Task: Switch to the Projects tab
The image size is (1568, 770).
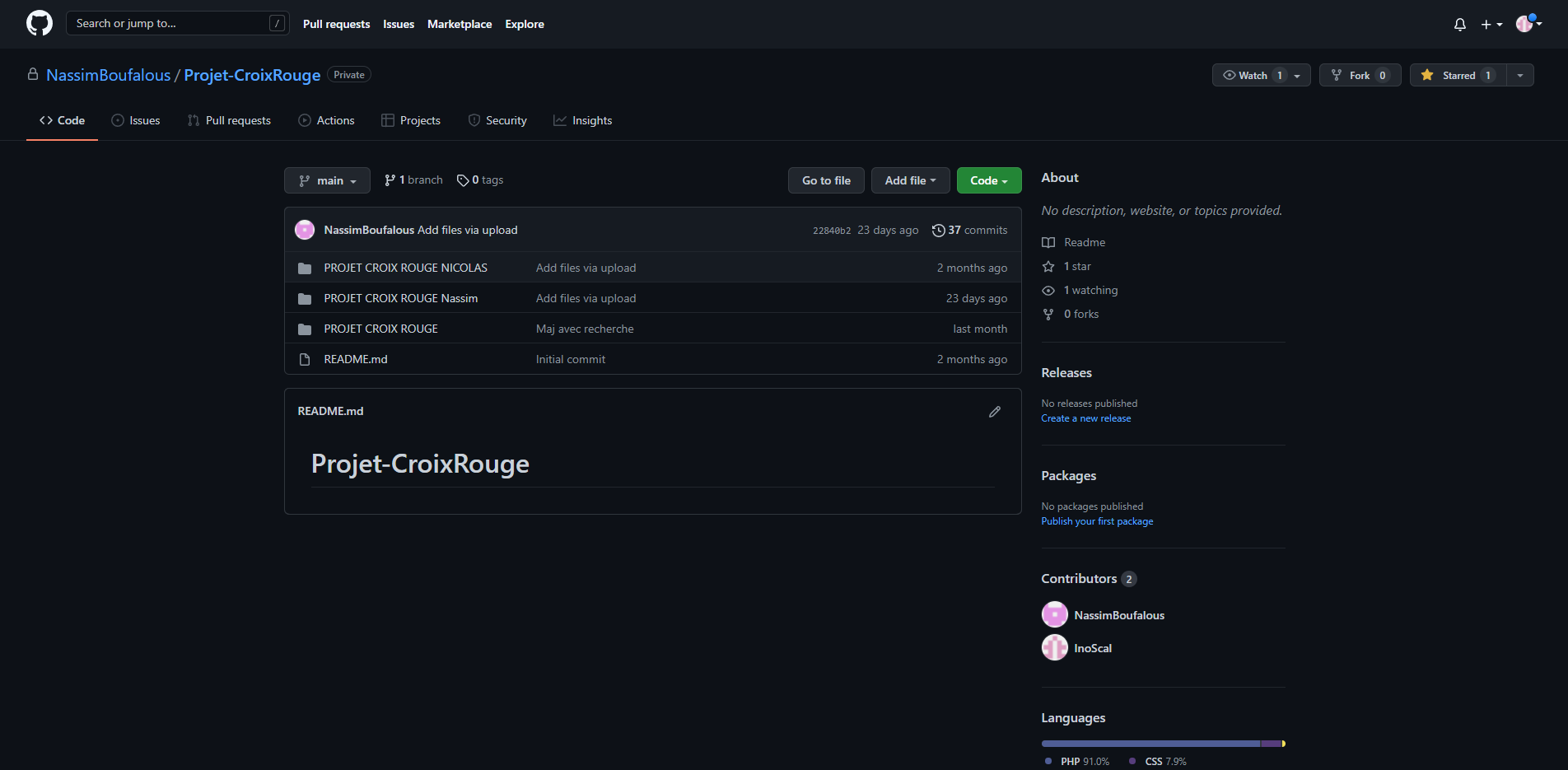Action: (411, 120)
